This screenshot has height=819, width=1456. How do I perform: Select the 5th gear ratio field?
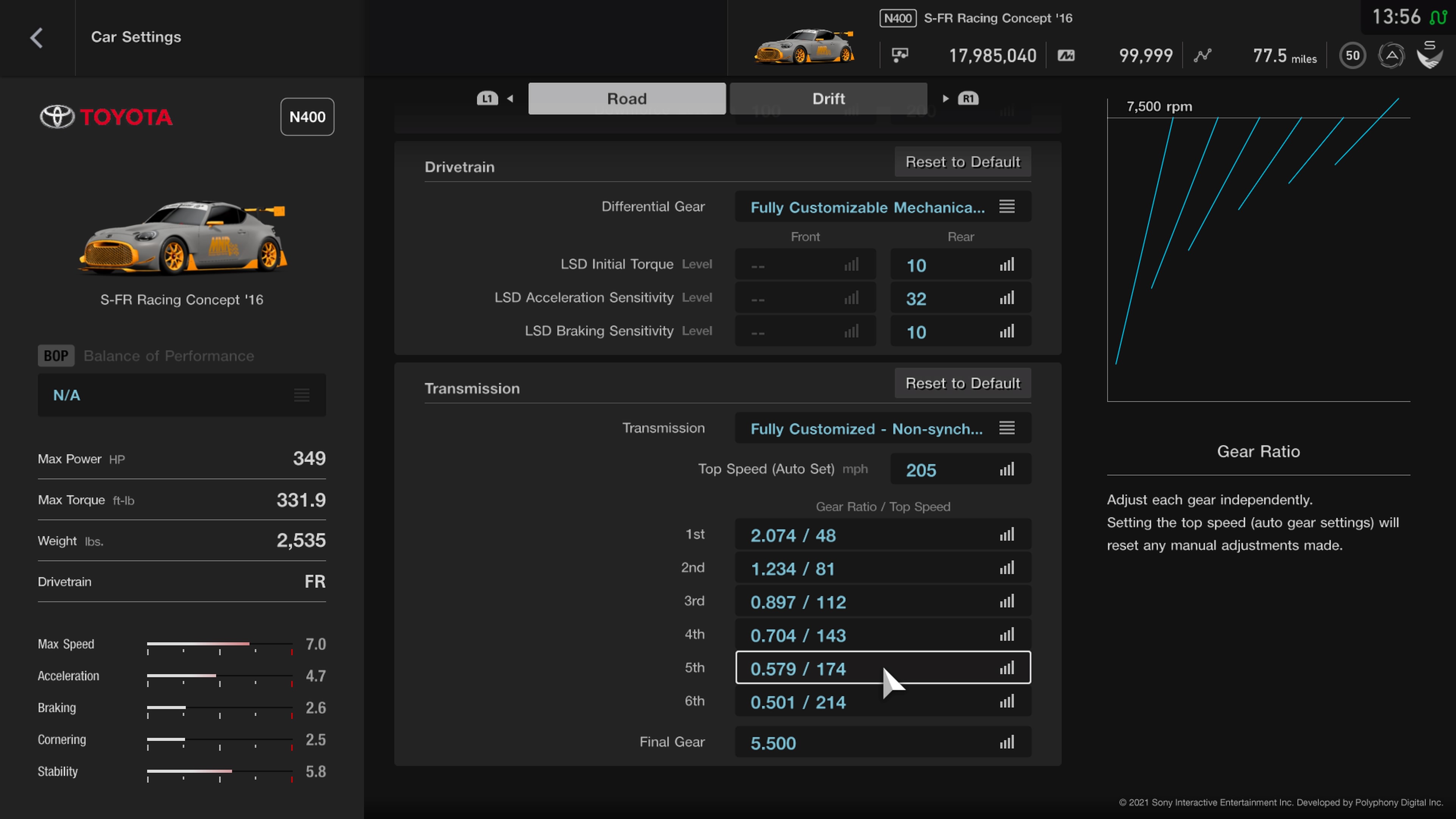click(x=883, y=668)
